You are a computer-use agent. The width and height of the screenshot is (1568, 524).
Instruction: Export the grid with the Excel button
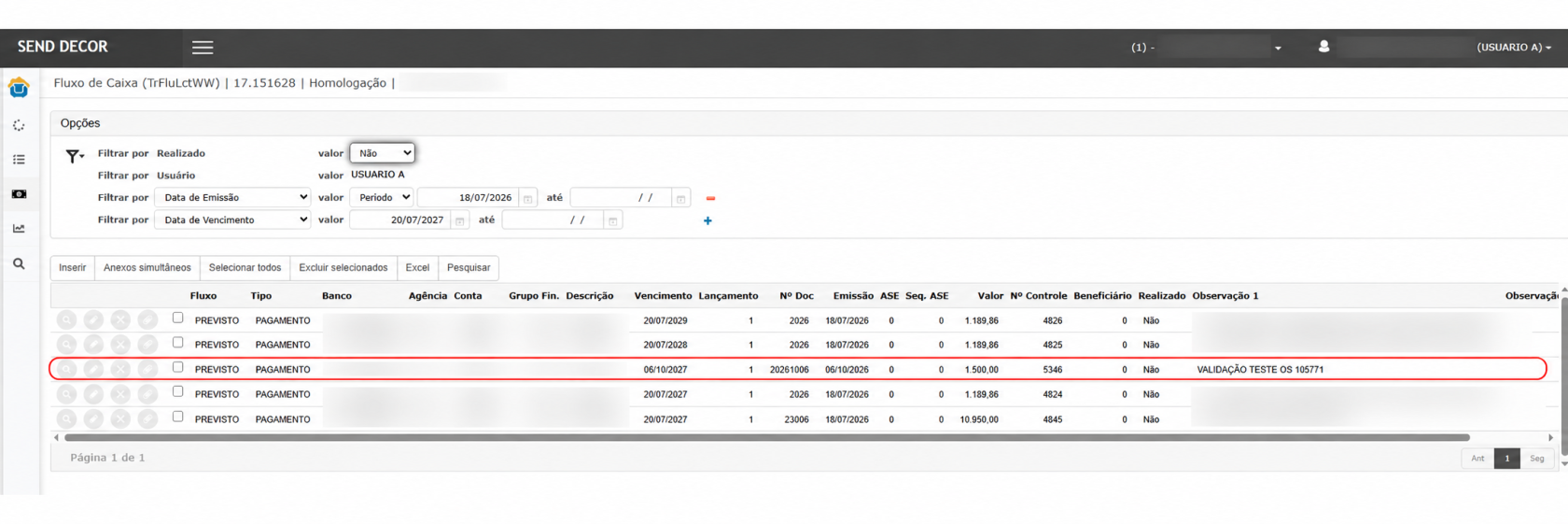tap(417, 268)
